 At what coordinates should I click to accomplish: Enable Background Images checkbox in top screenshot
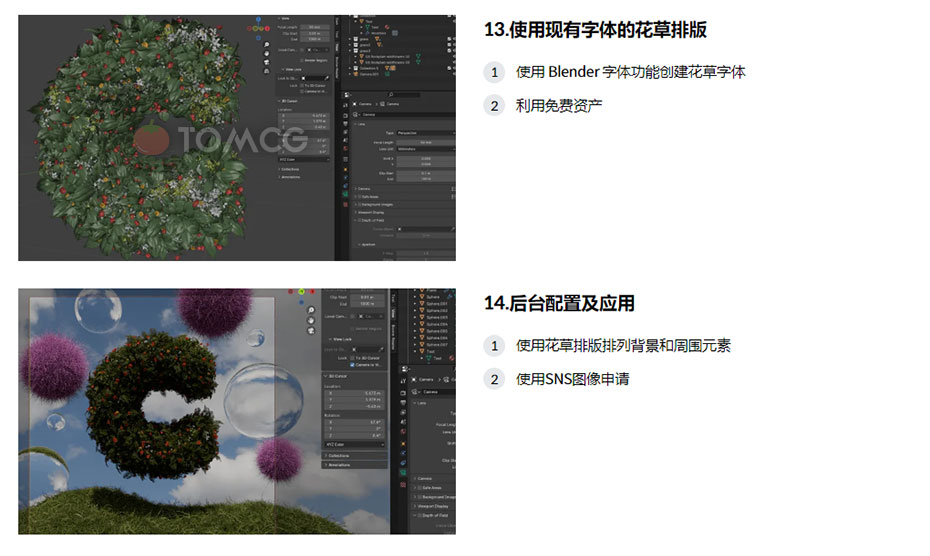tap(360, 204)
